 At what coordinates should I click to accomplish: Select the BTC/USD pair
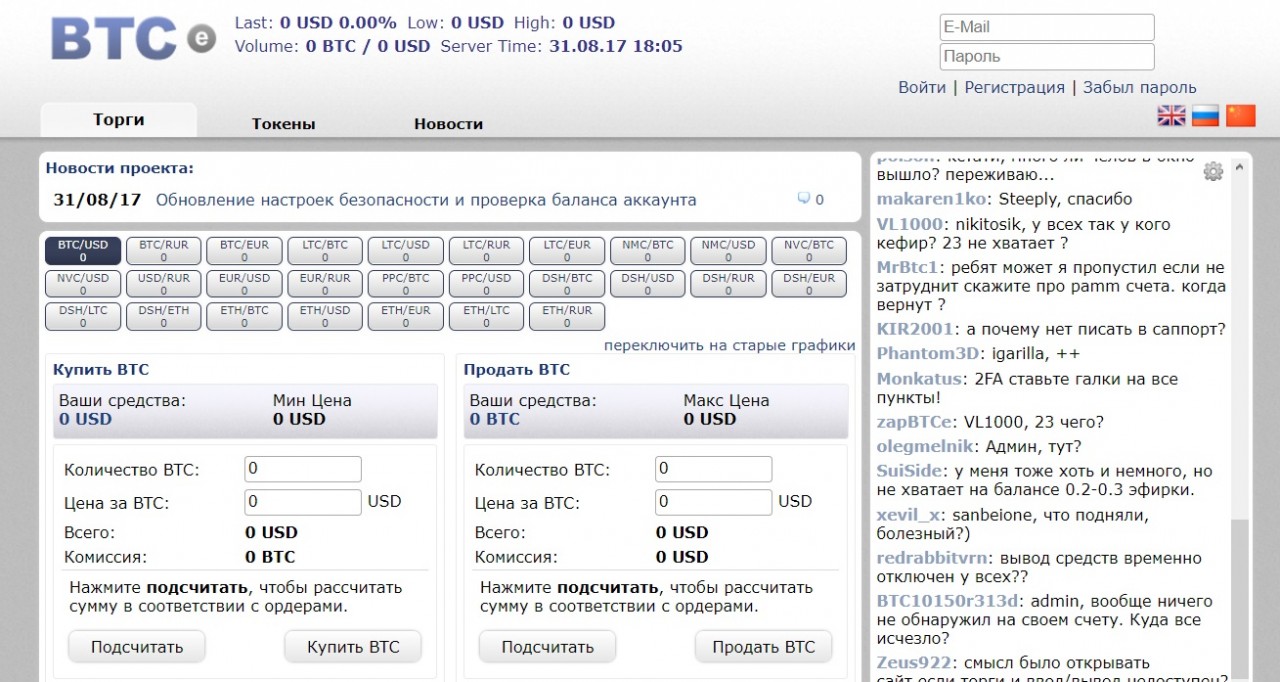click(x=83, y=251)
